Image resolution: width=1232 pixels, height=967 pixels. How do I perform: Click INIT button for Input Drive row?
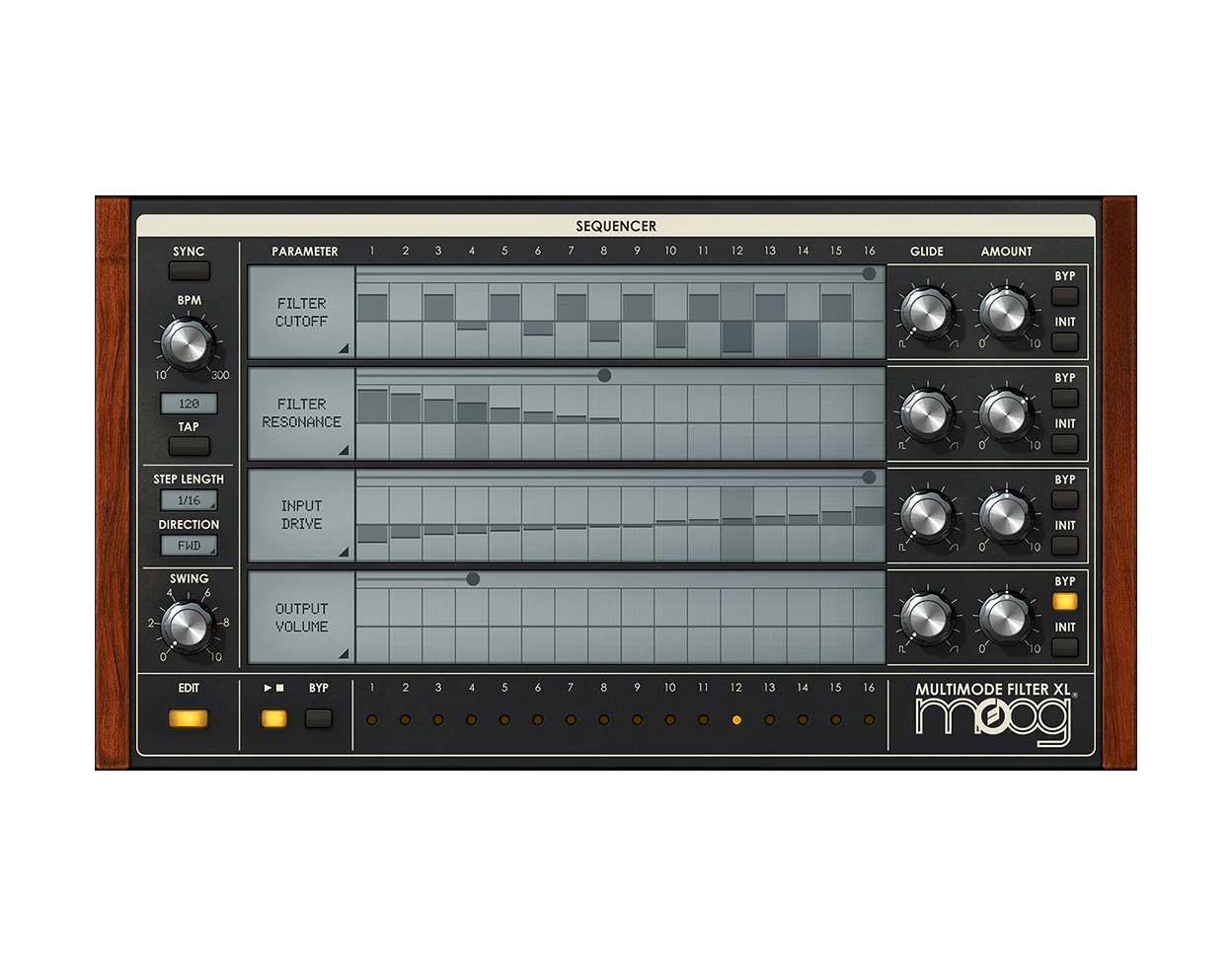pos(1065,546)
